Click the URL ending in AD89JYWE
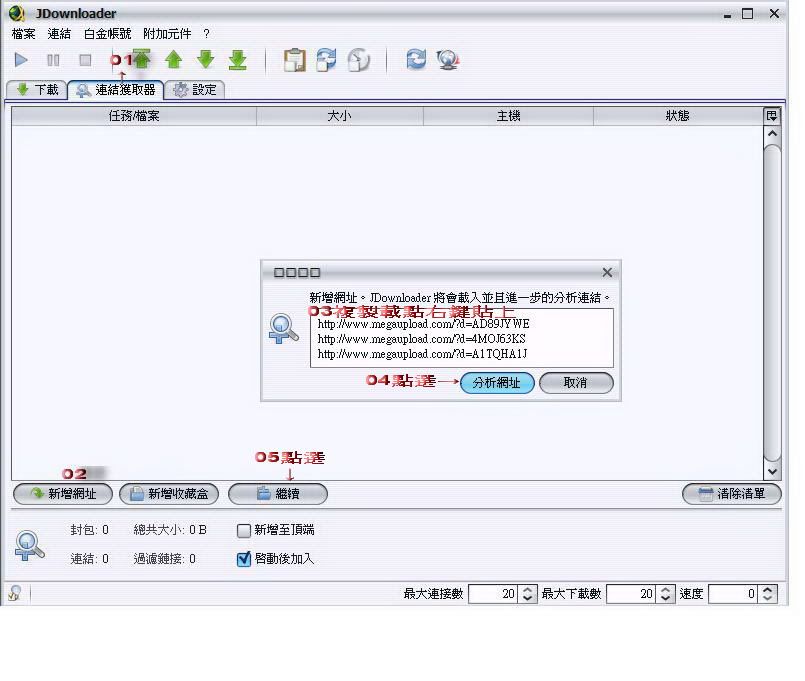Screen dimensions: 805x681 coord(424,324)
